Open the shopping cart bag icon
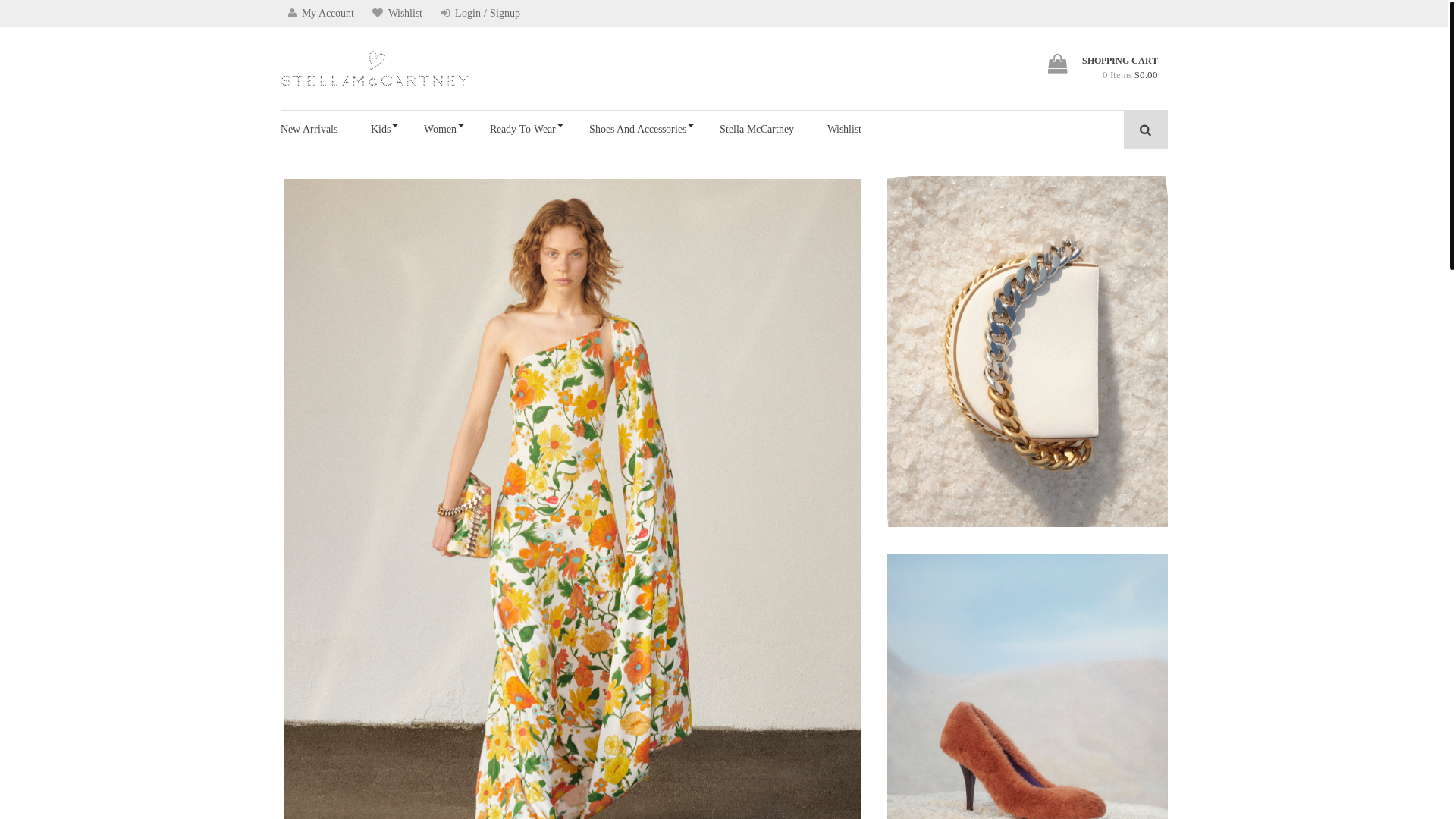1456x819 pixels. tap(1057, 64)
